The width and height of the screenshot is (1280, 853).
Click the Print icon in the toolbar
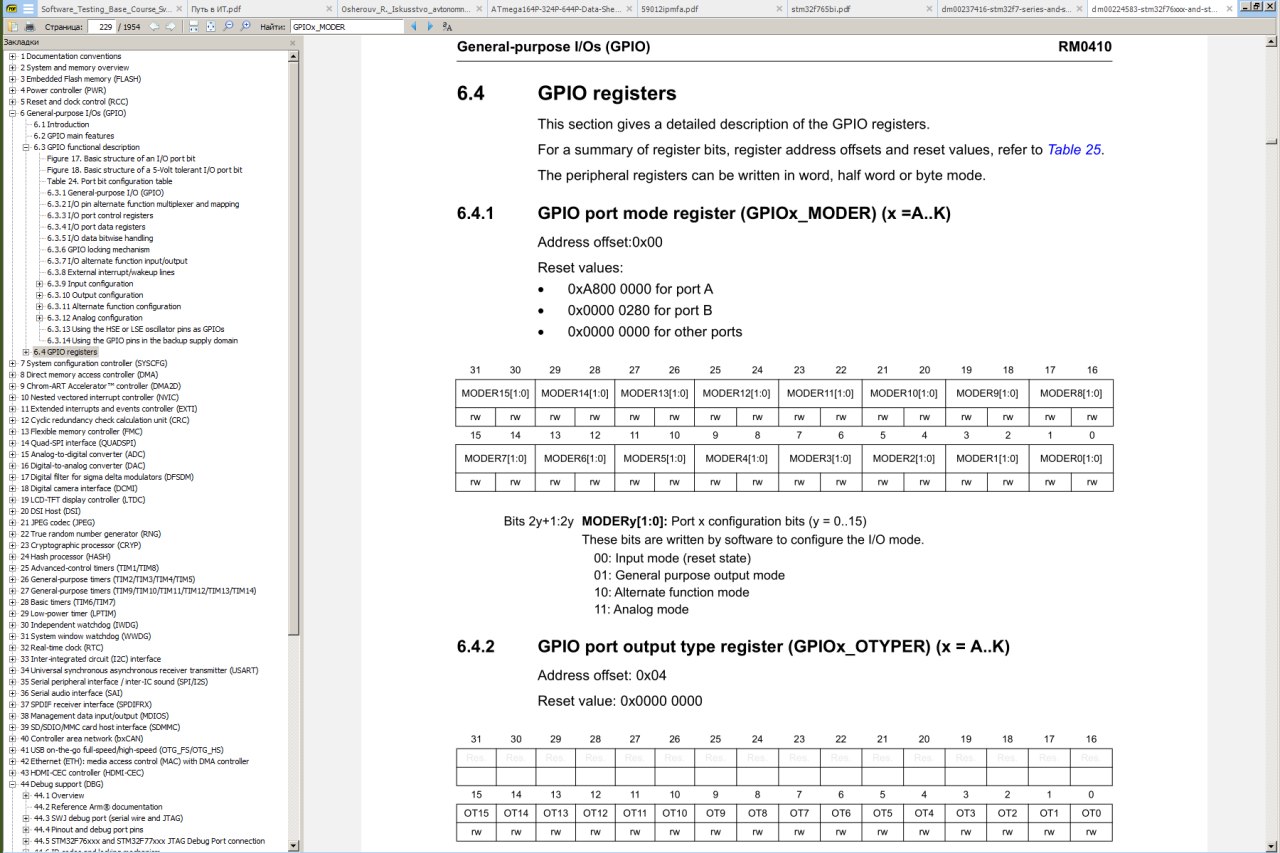[x=29, y=26]
